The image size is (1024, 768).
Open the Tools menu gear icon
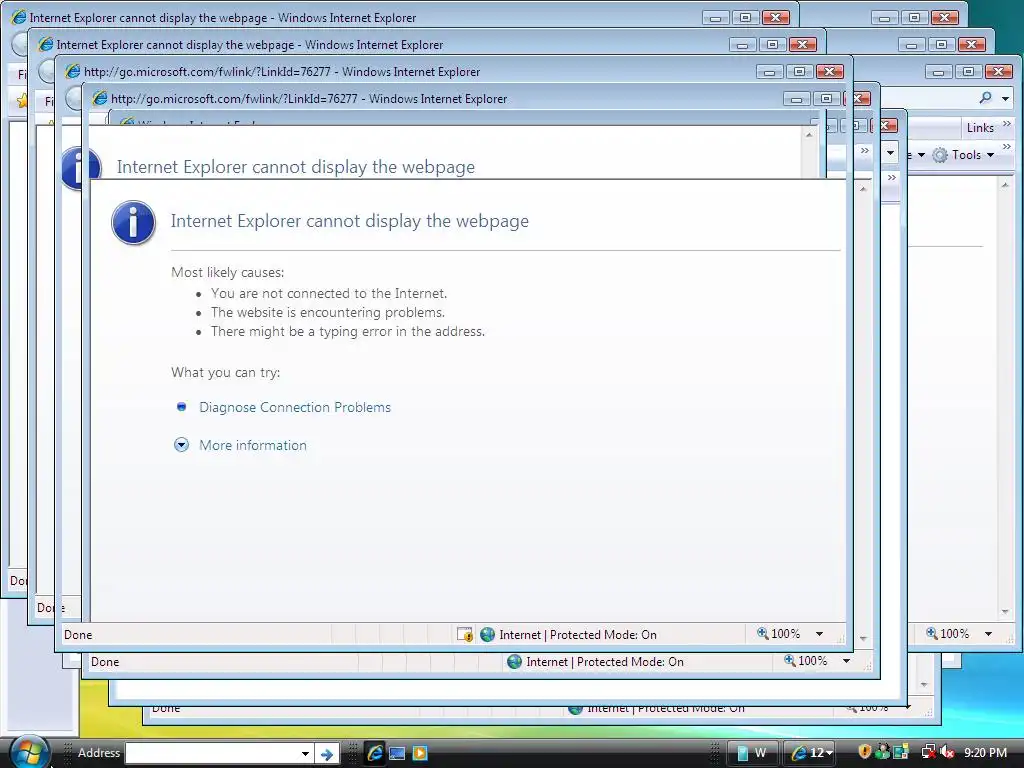pos(940,155)
